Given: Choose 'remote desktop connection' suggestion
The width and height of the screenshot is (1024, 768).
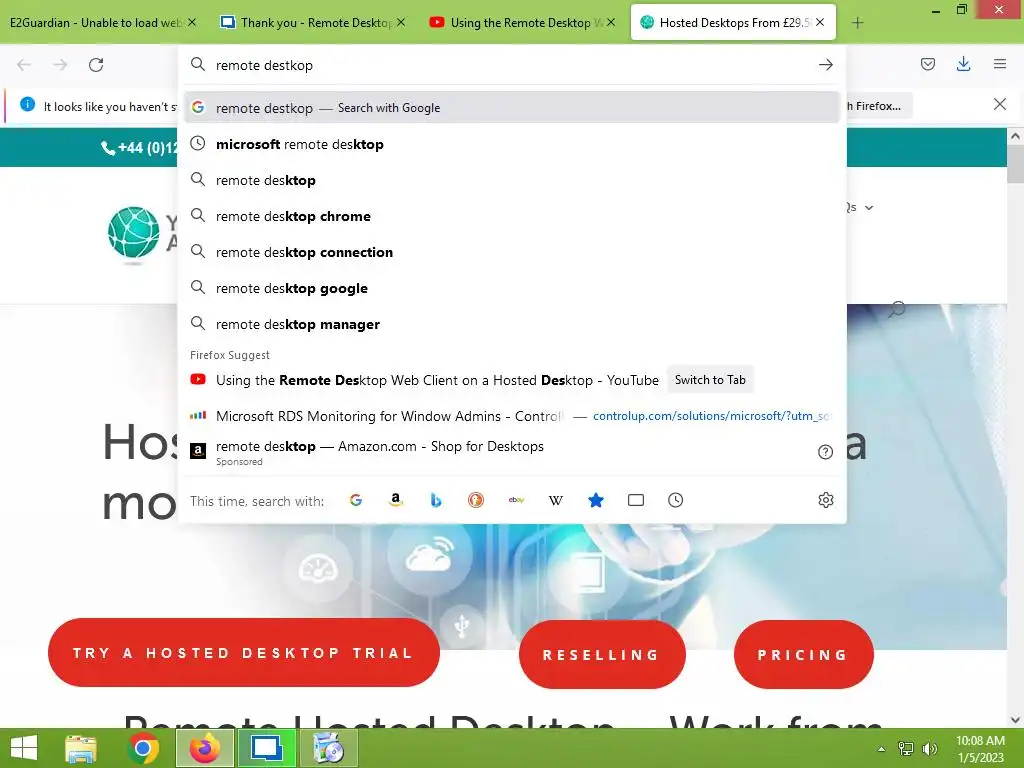Looking at the screenshot, I should 511,252.
